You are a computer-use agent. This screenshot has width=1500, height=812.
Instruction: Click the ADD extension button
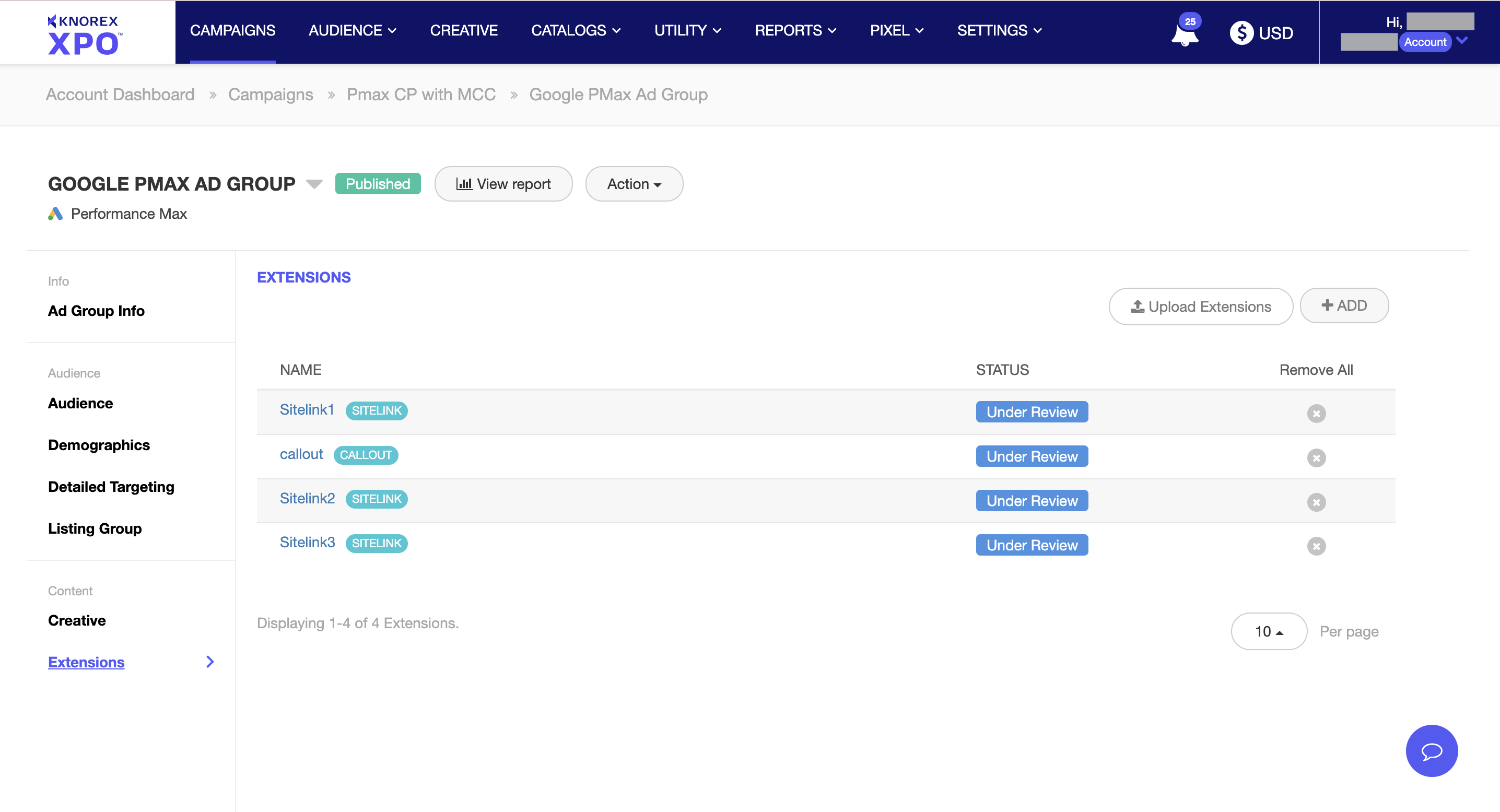pyautogui.click(x=1344, y=305)
